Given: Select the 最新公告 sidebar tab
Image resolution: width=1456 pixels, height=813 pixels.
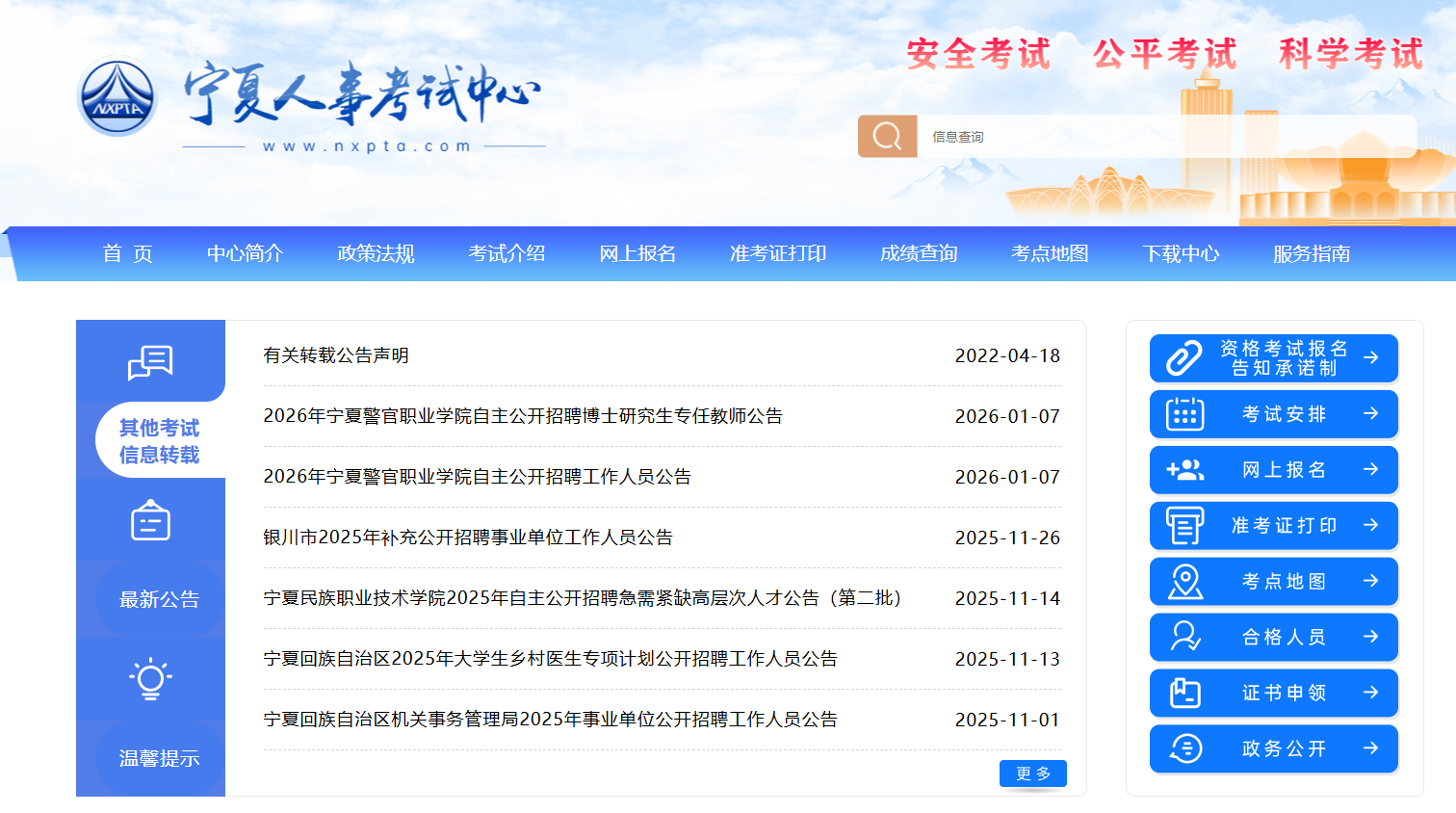Looking at the screenshot, I should (x=159, y=599).
